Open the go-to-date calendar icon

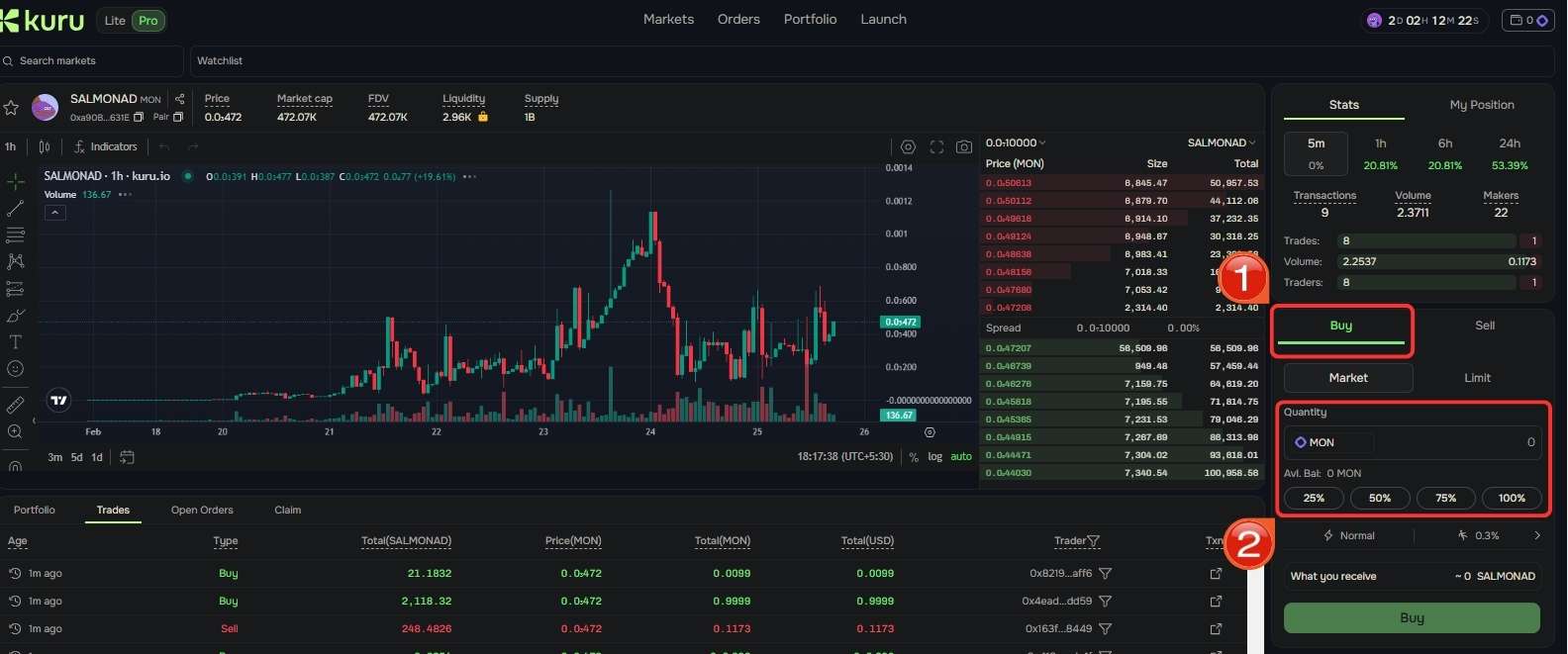click(127, 457)
